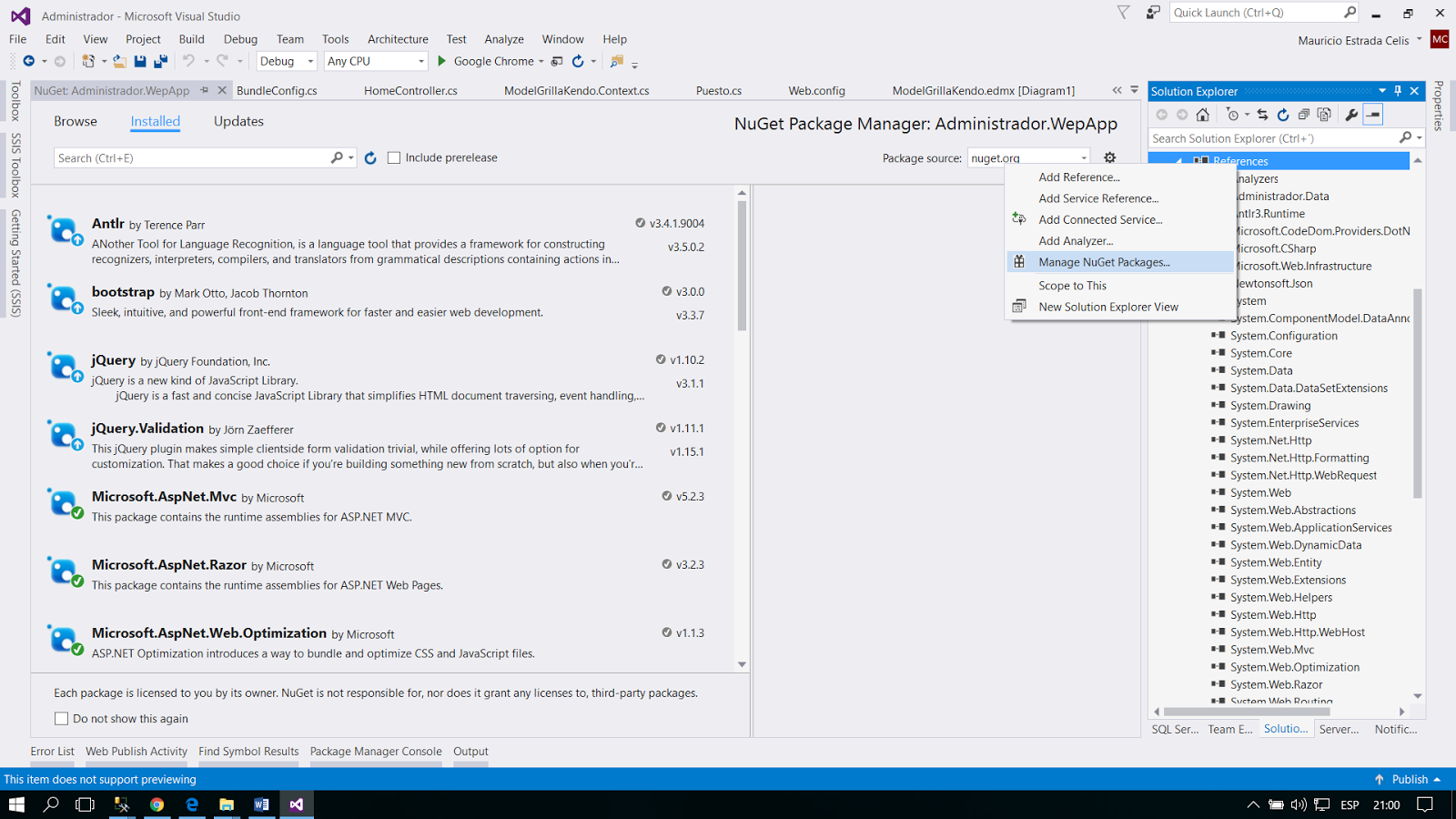Open Solution Explorer Properties wrench icon
Image resolution: width=1456 pixels, height=819 pixels.
tap(1352, 115)
